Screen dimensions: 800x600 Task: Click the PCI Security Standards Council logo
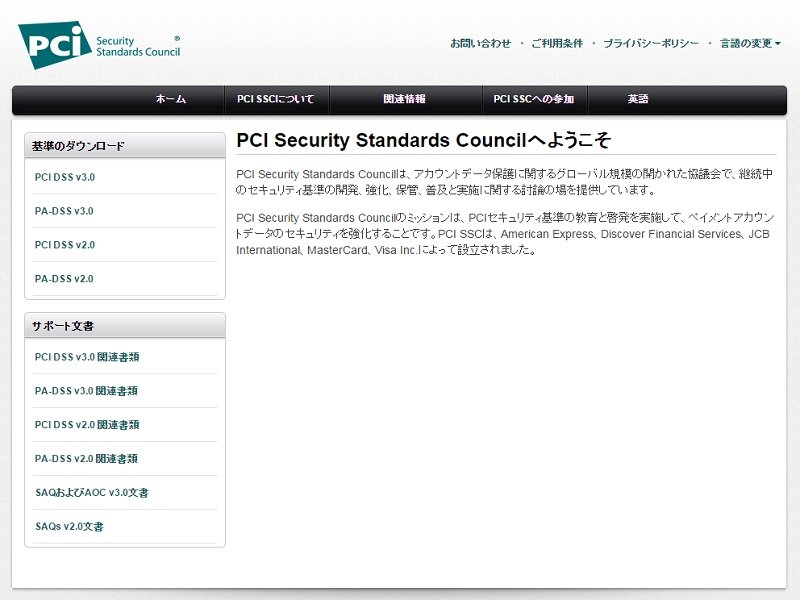click(99, 45)
